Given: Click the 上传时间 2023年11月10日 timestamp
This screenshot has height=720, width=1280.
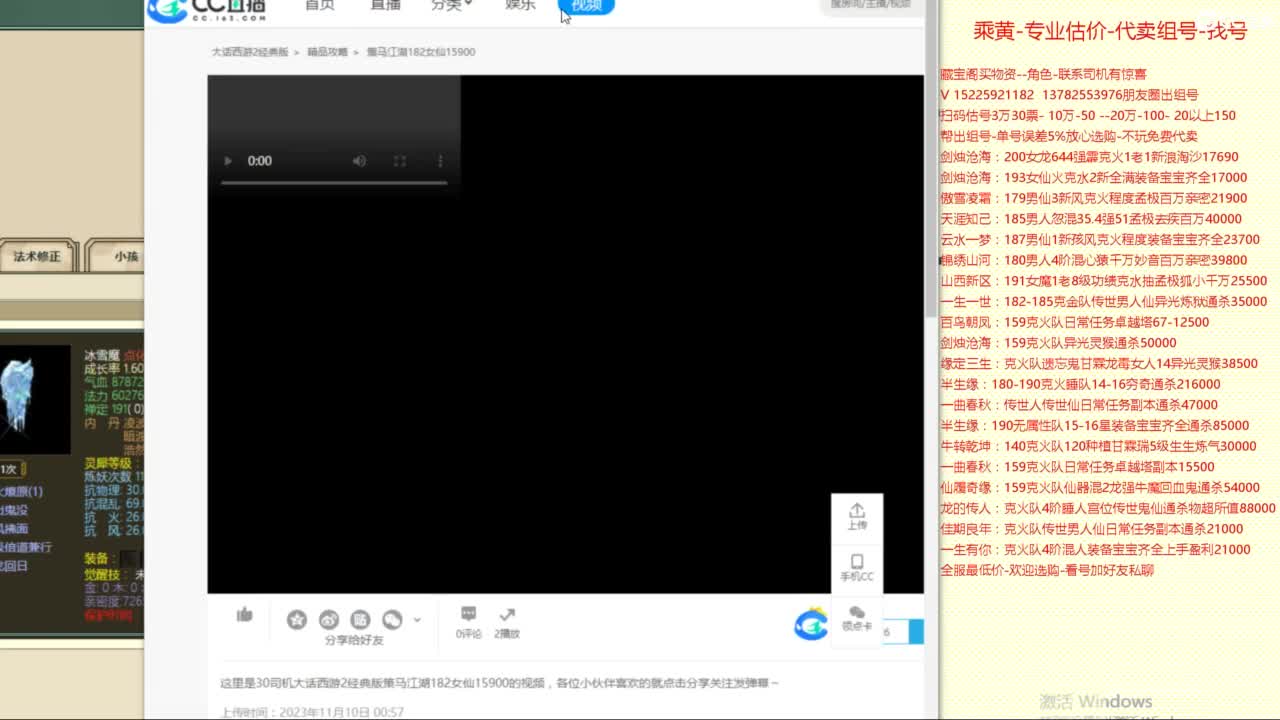Looking at the screenshot, I should [312, 712].
